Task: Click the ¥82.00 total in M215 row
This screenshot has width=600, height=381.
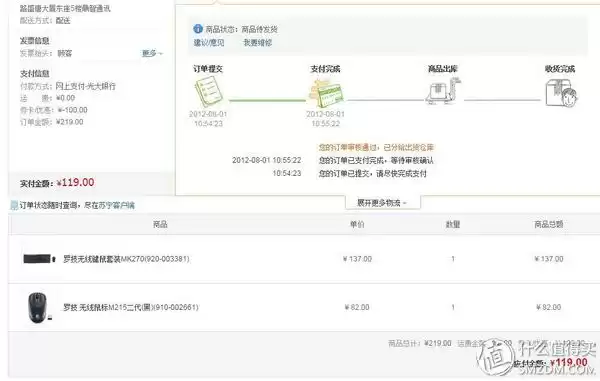Action: pyautogui.click(x=549, y=307)
